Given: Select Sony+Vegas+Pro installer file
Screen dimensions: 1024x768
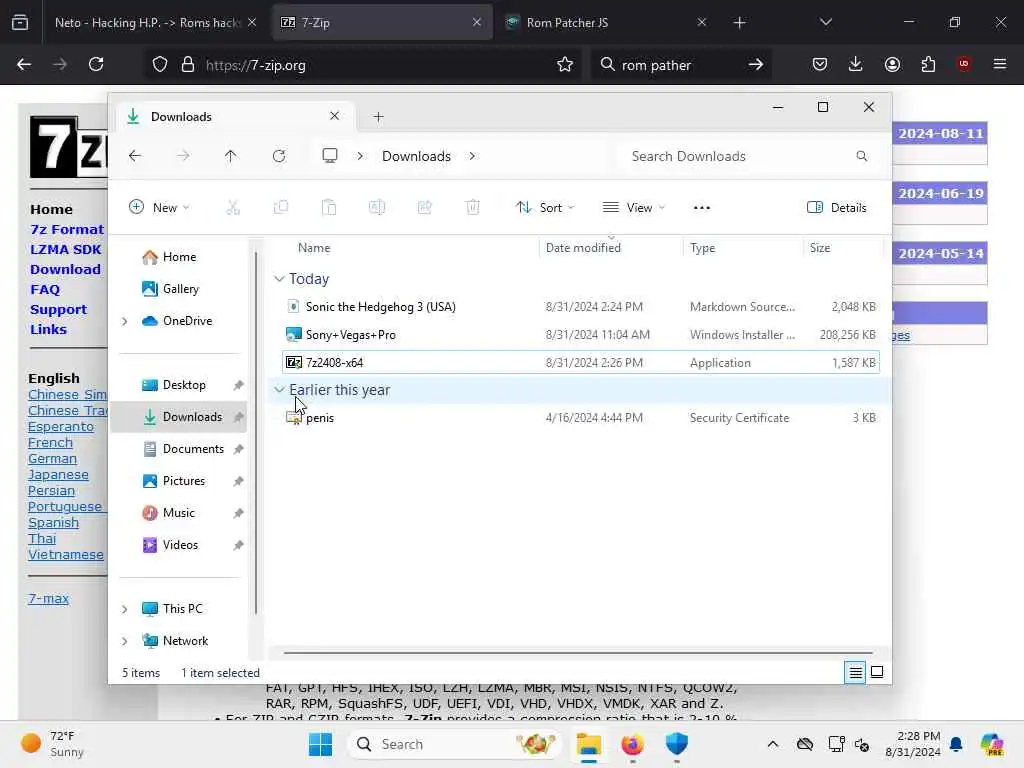Looking at the screenshot, I should 581,334.
